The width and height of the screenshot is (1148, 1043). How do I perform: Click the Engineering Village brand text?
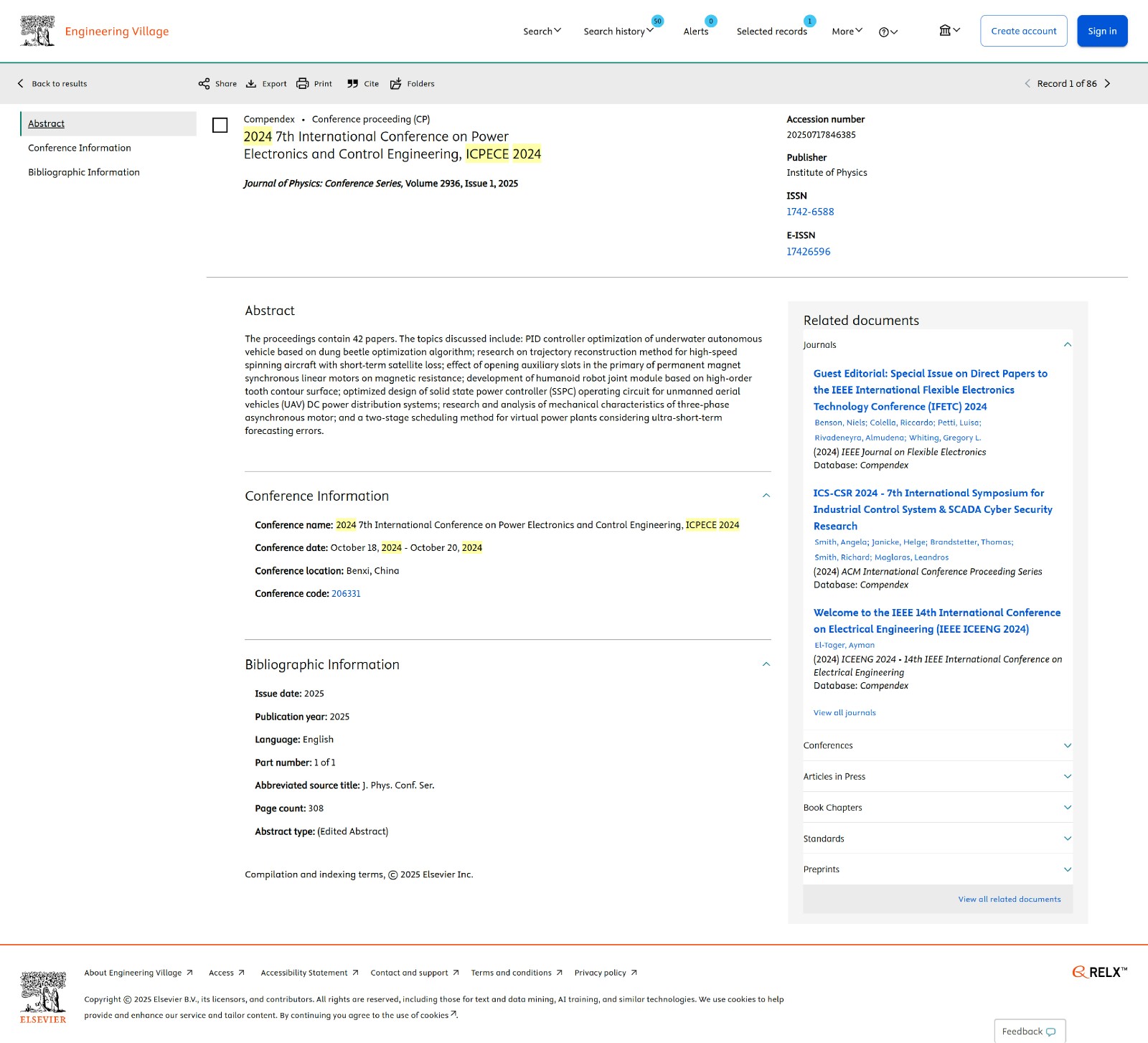tap(117, 32)
